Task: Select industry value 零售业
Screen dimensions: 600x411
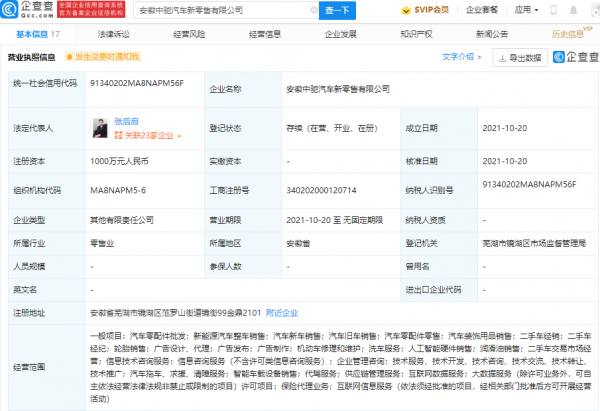Action: click(x=102, y=243)
